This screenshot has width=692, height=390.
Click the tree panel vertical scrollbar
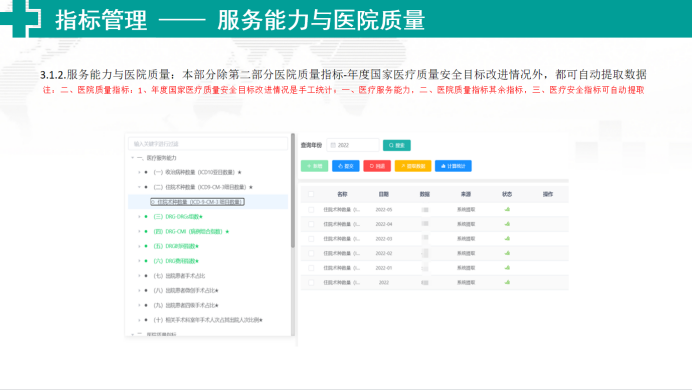click(x=293, y=191)
